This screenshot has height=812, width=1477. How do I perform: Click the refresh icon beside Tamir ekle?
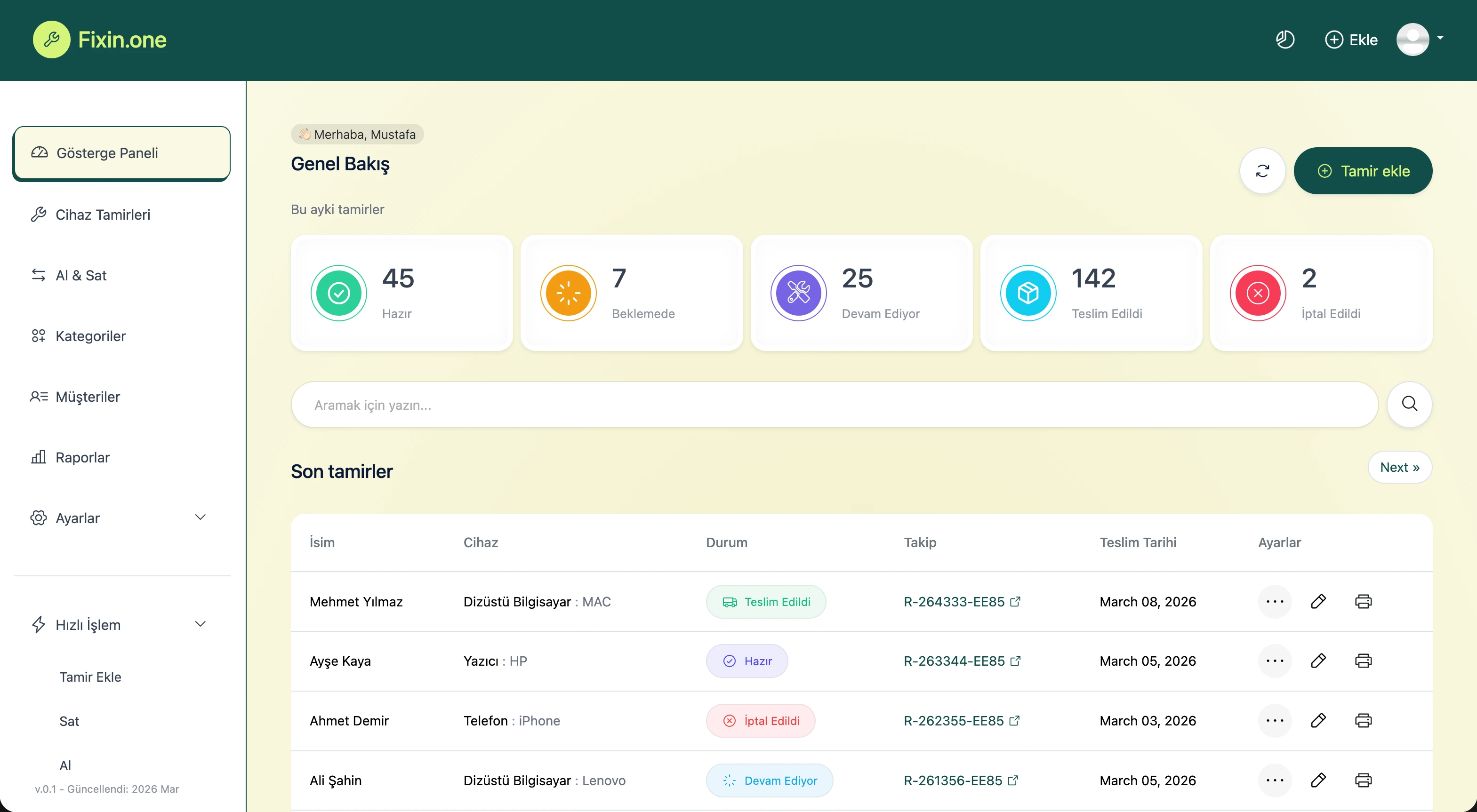1262,171
